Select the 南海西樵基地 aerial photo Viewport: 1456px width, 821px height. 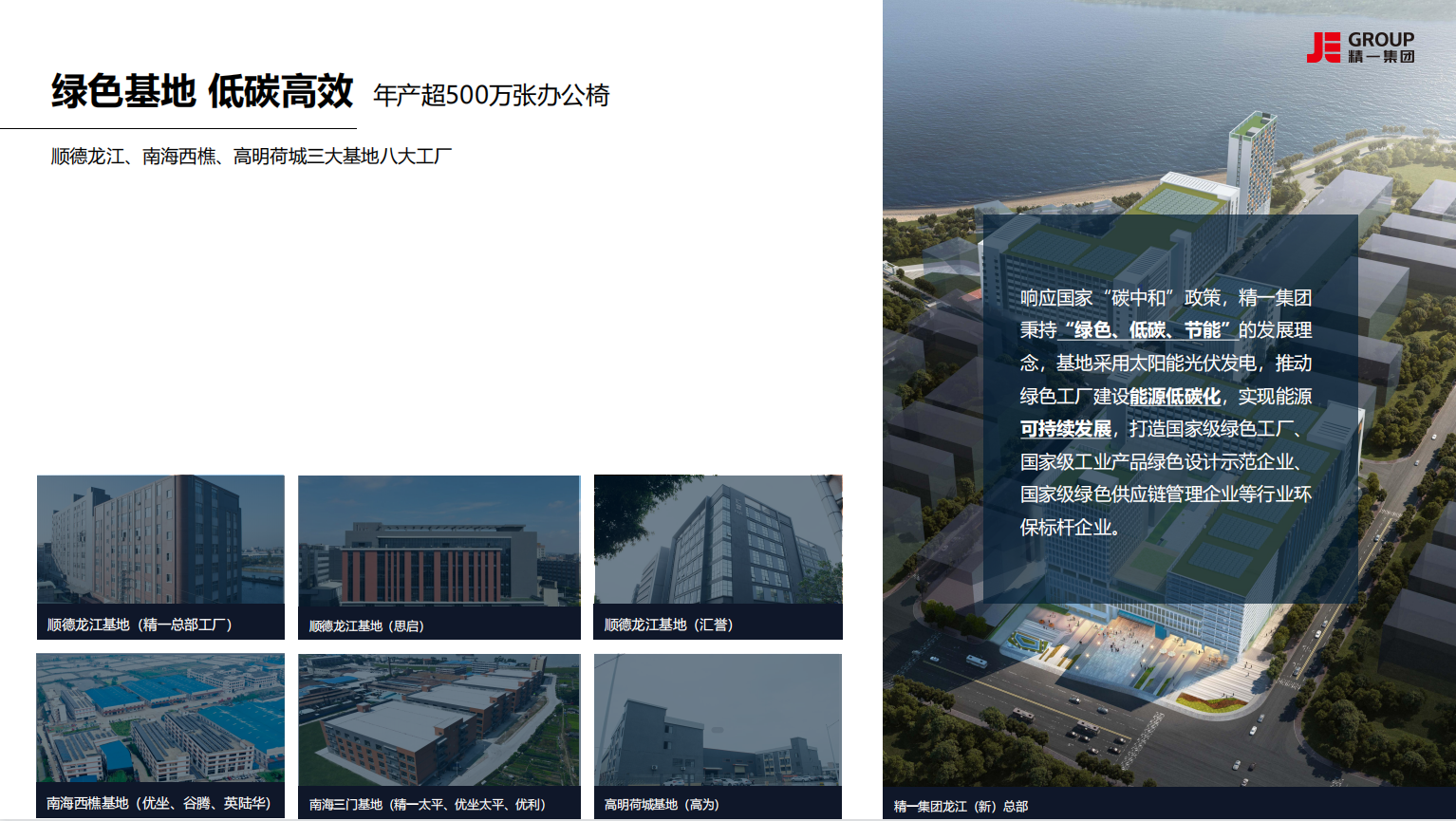(x=160, y=718)
